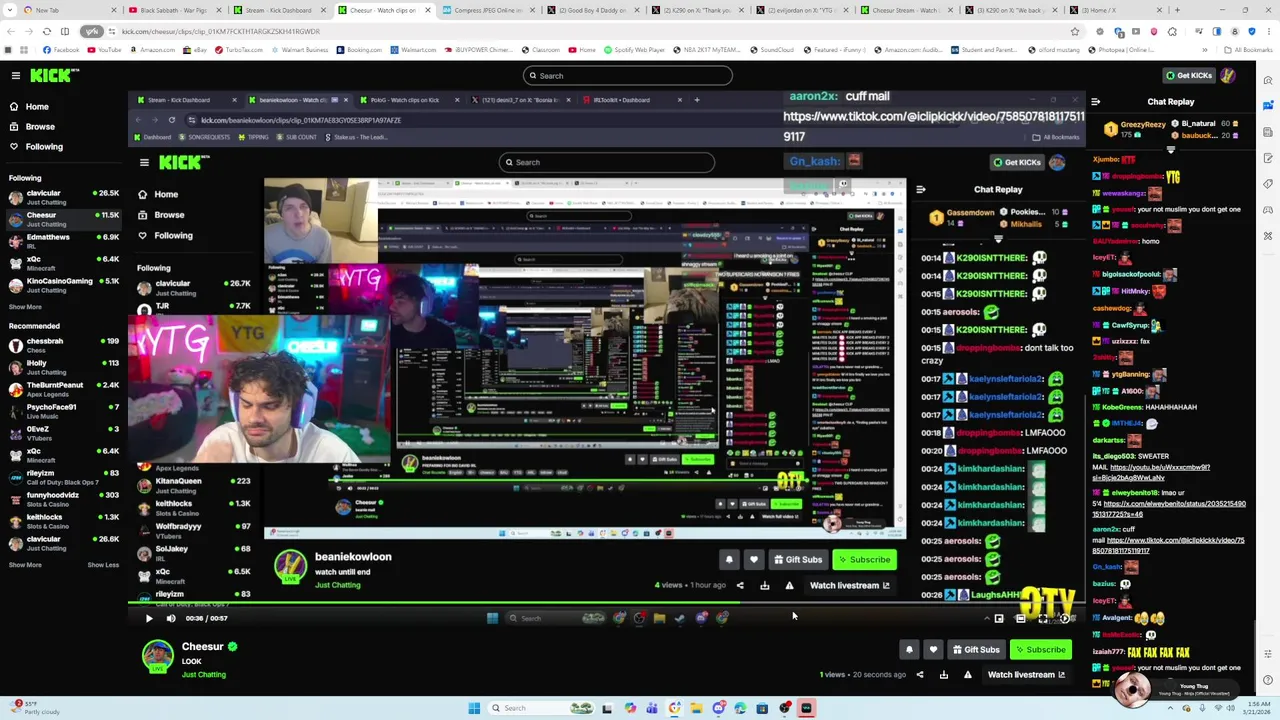Mute the clip volume
This screenshot has height=720, width=1280.
tap(171, 618)
